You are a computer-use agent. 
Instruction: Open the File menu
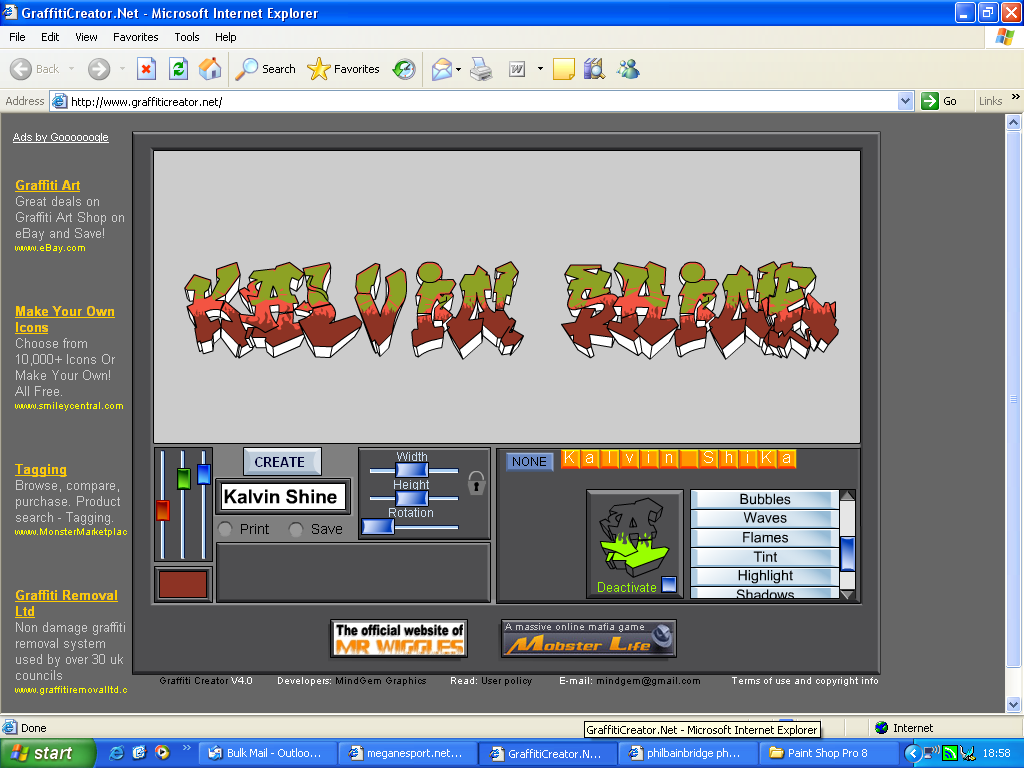click(x=18, y=37)
